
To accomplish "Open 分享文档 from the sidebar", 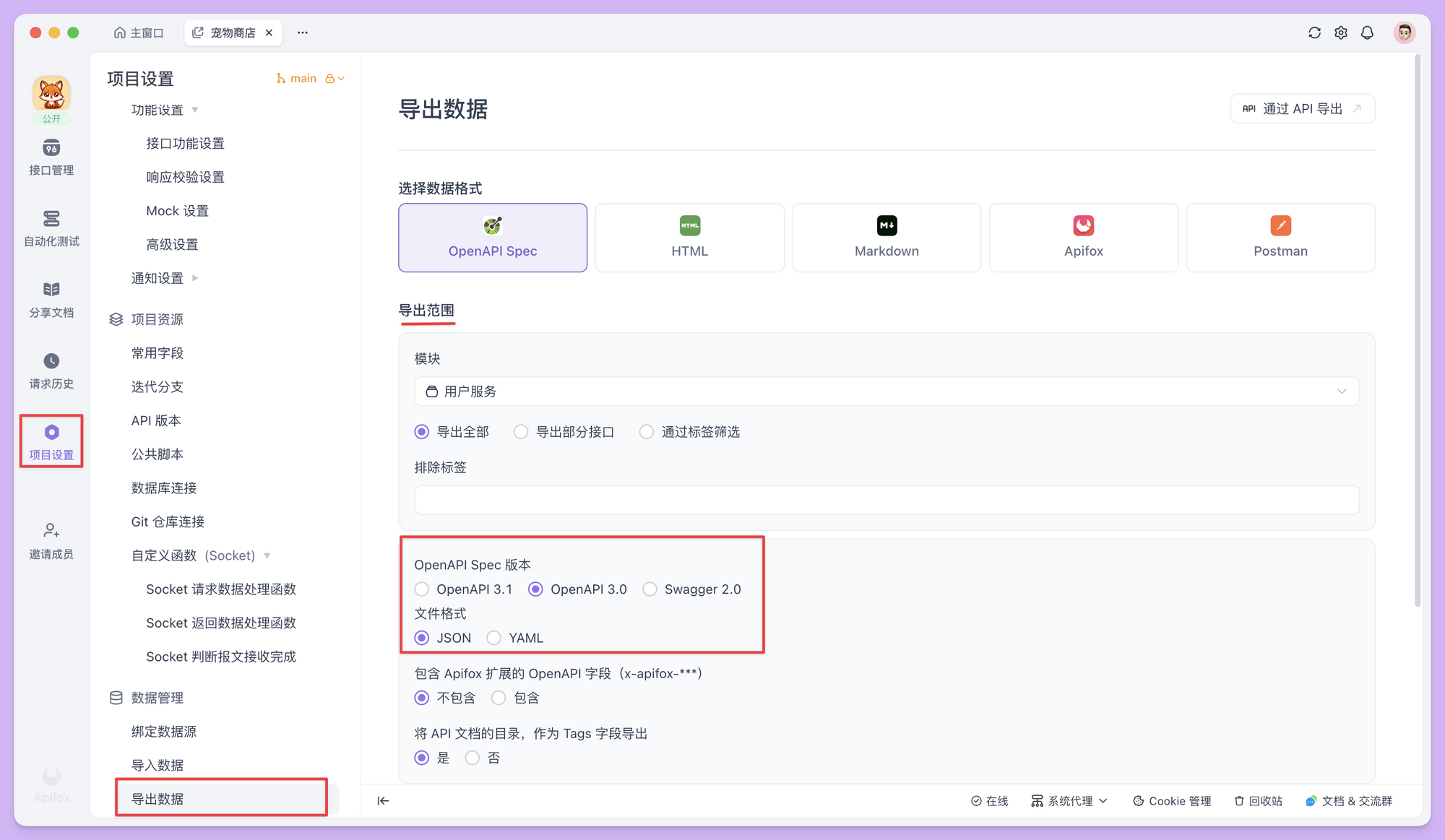I will tap(51, 299).
